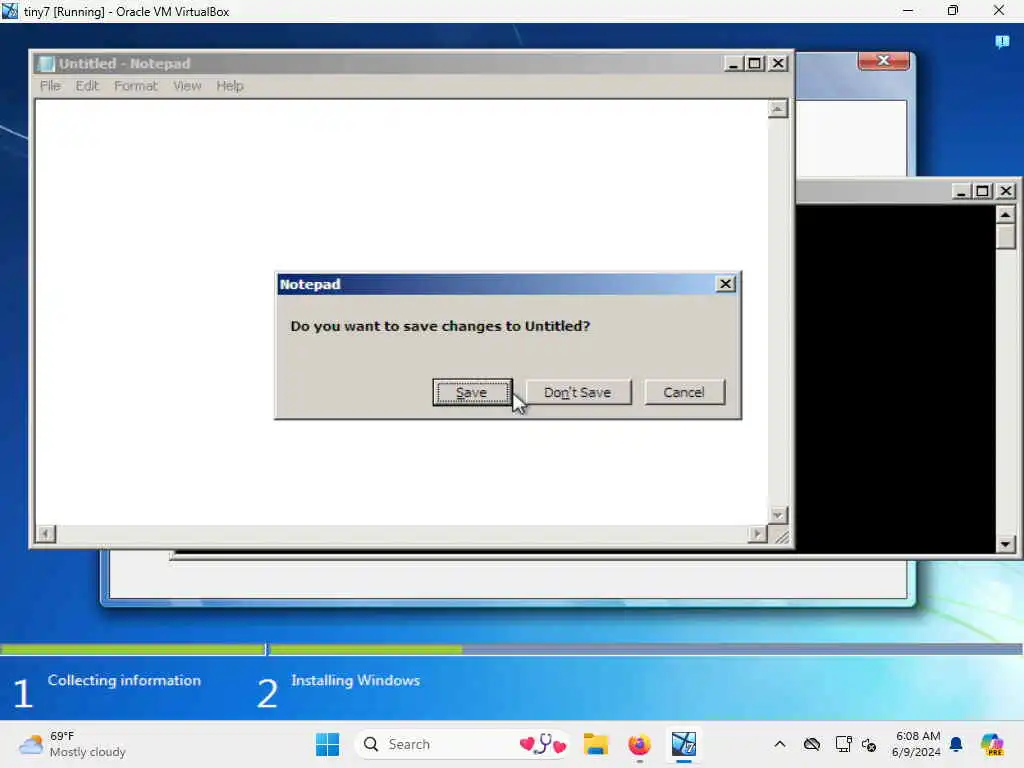Restore down the VirtualBox window
The width and height of the screenshot is (1024, 768).
[x=953, y=11]
